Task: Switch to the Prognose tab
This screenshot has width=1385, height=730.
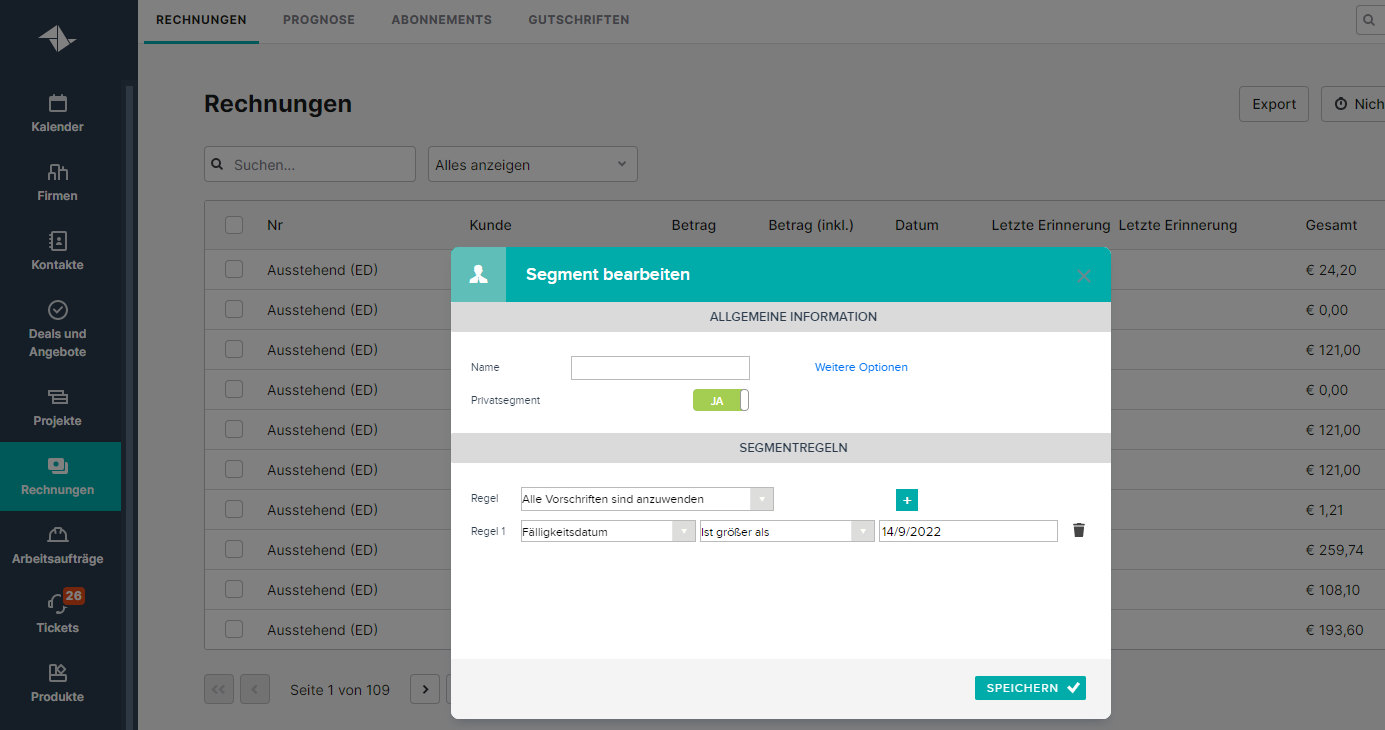Action: tap(319, 20)
